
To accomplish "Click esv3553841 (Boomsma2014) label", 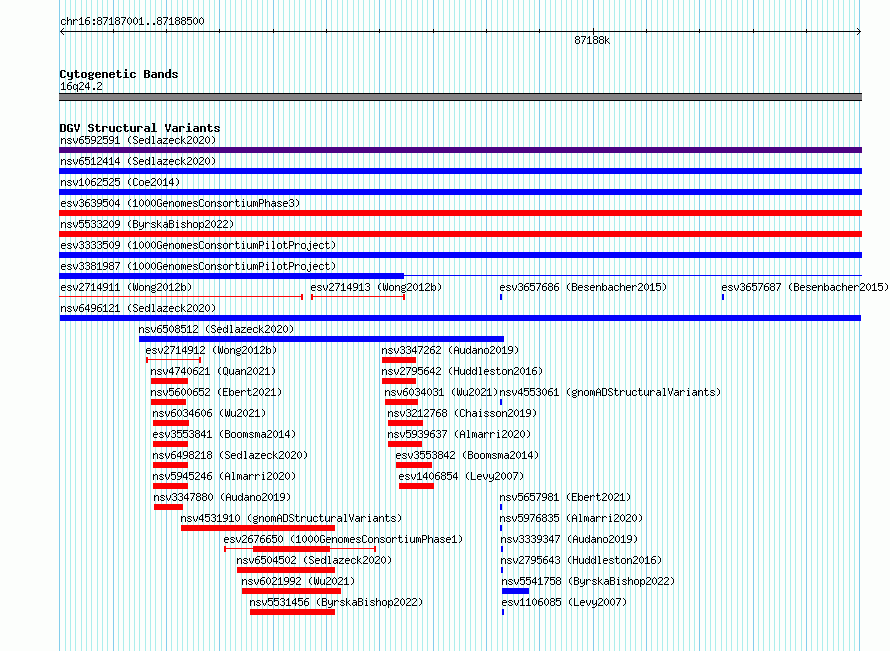I will (x=224, y=434).
